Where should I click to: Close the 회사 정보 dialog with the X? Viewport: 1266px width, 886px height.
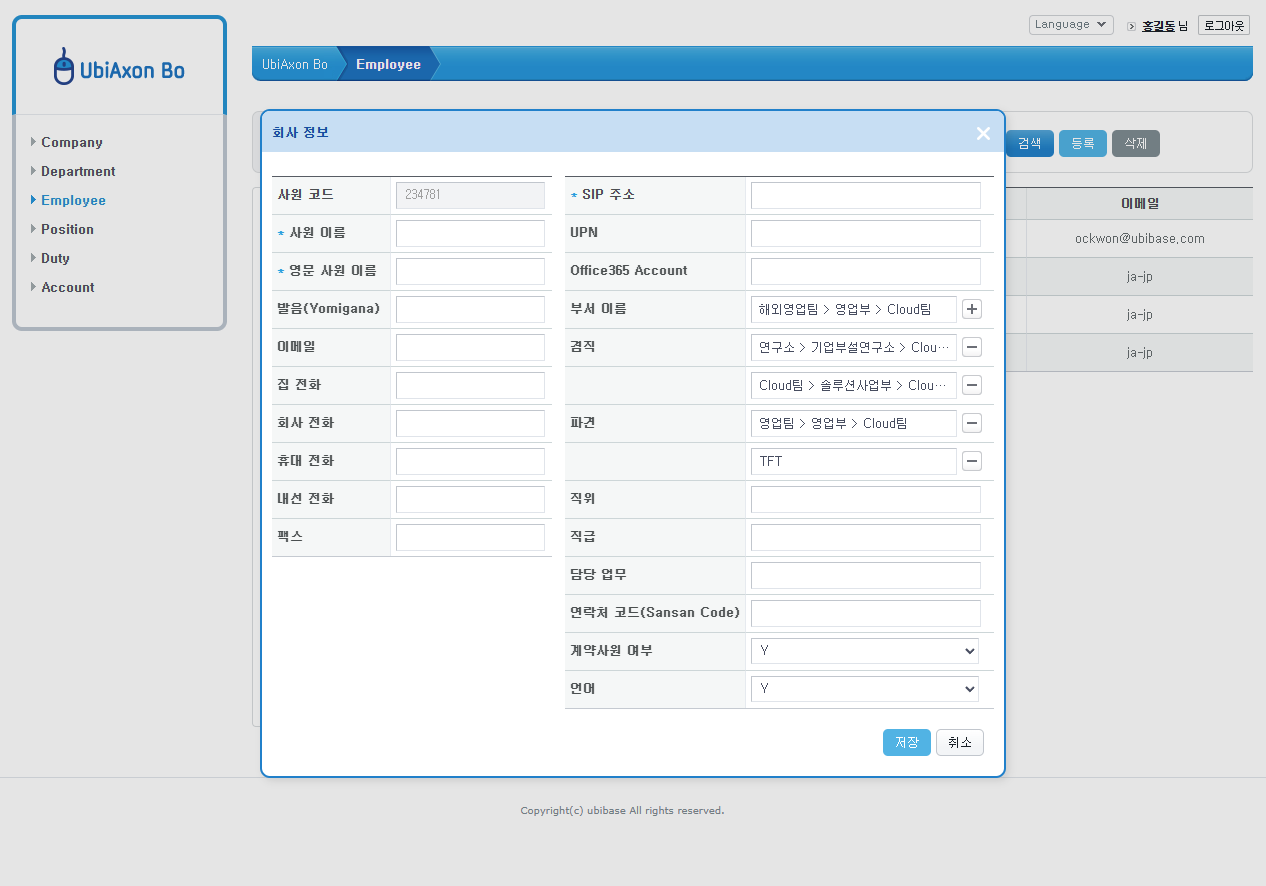pos(982,133)
